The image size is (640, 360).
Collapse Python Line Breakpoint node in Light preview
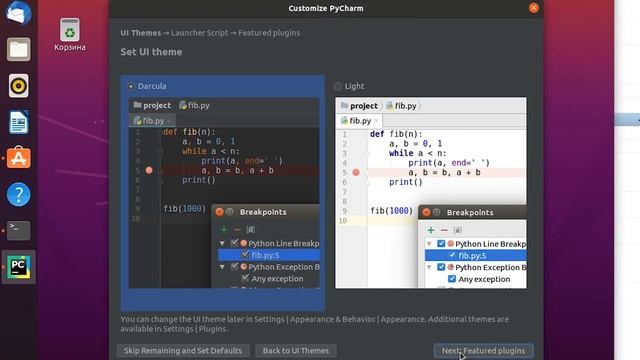click(x=429, y=244)
